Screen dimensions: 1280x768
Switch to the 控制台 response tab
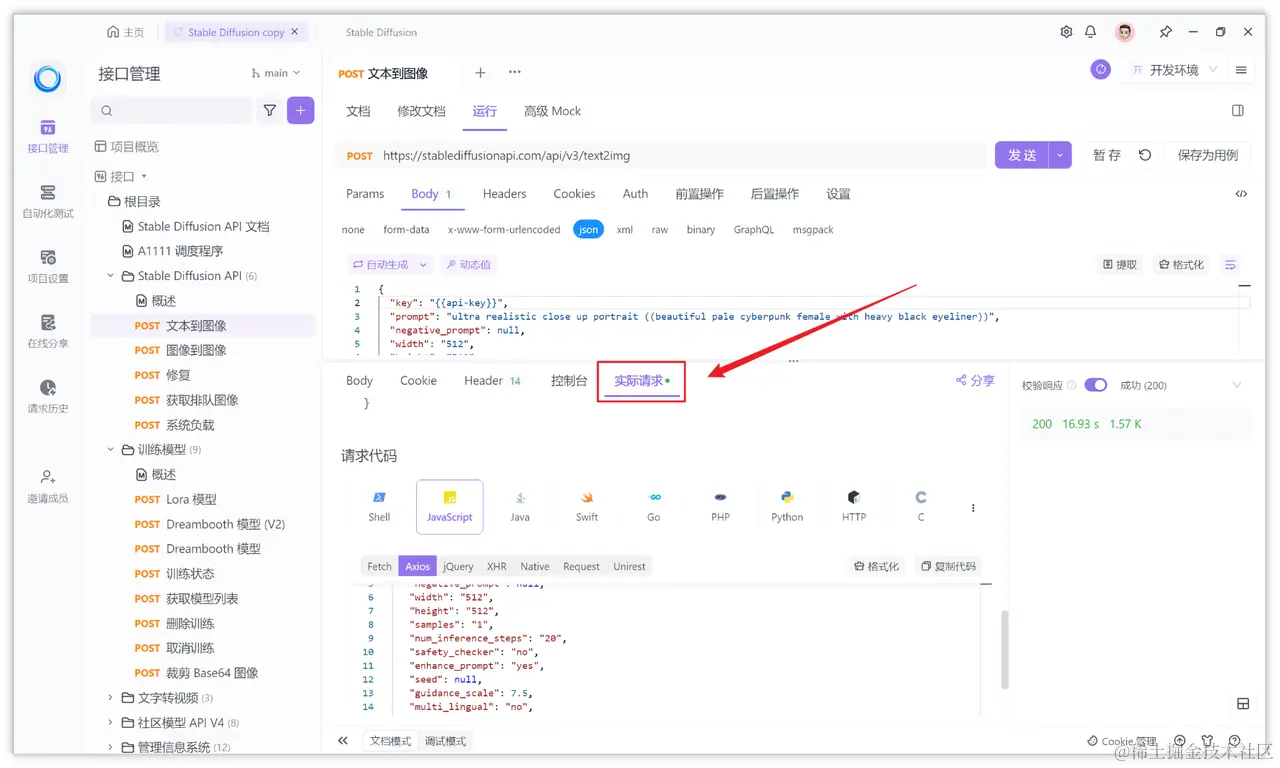click(569, 381)
